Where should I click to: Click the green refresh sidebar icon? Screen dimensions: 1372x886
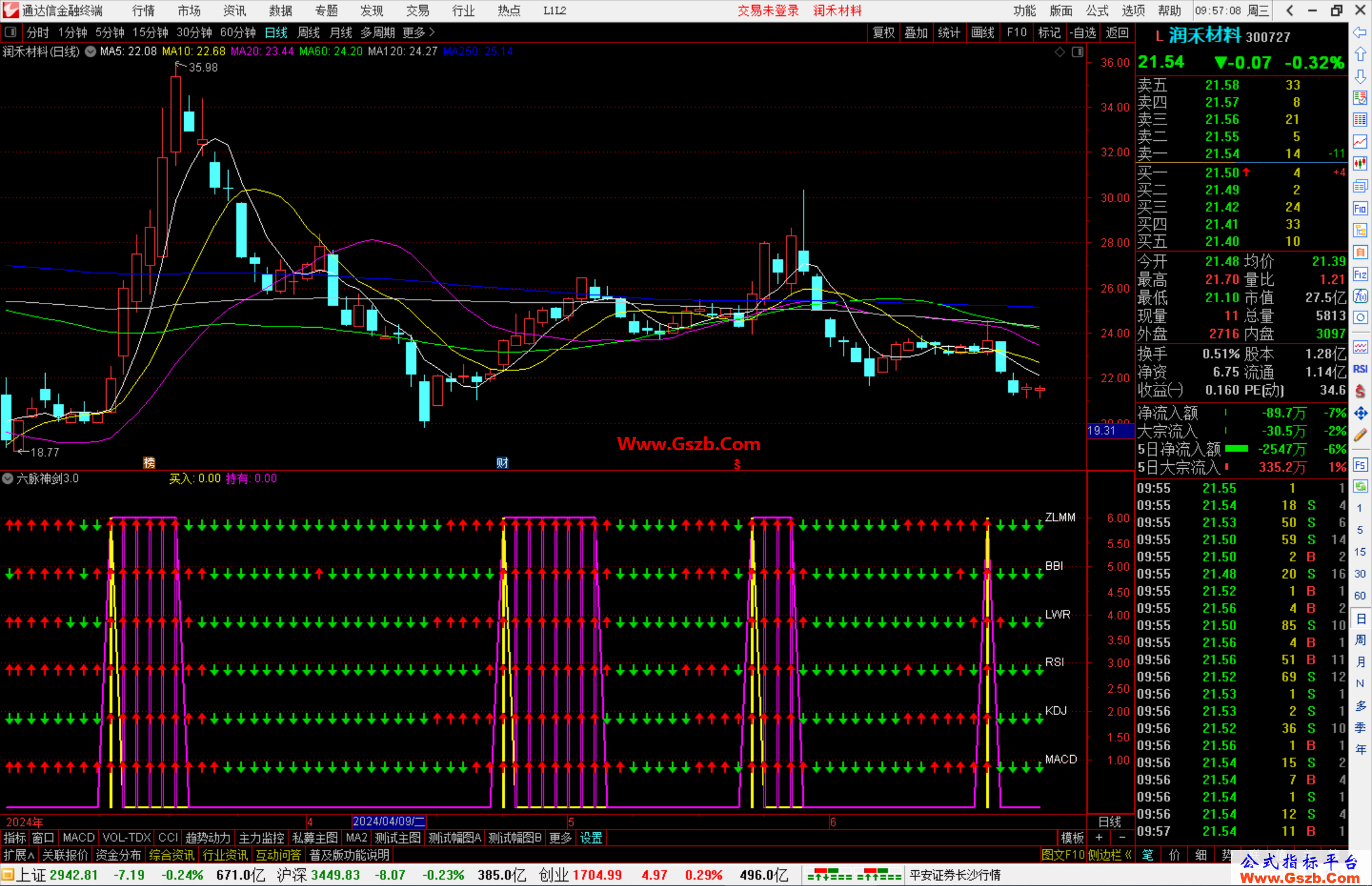coord(1360,487)
